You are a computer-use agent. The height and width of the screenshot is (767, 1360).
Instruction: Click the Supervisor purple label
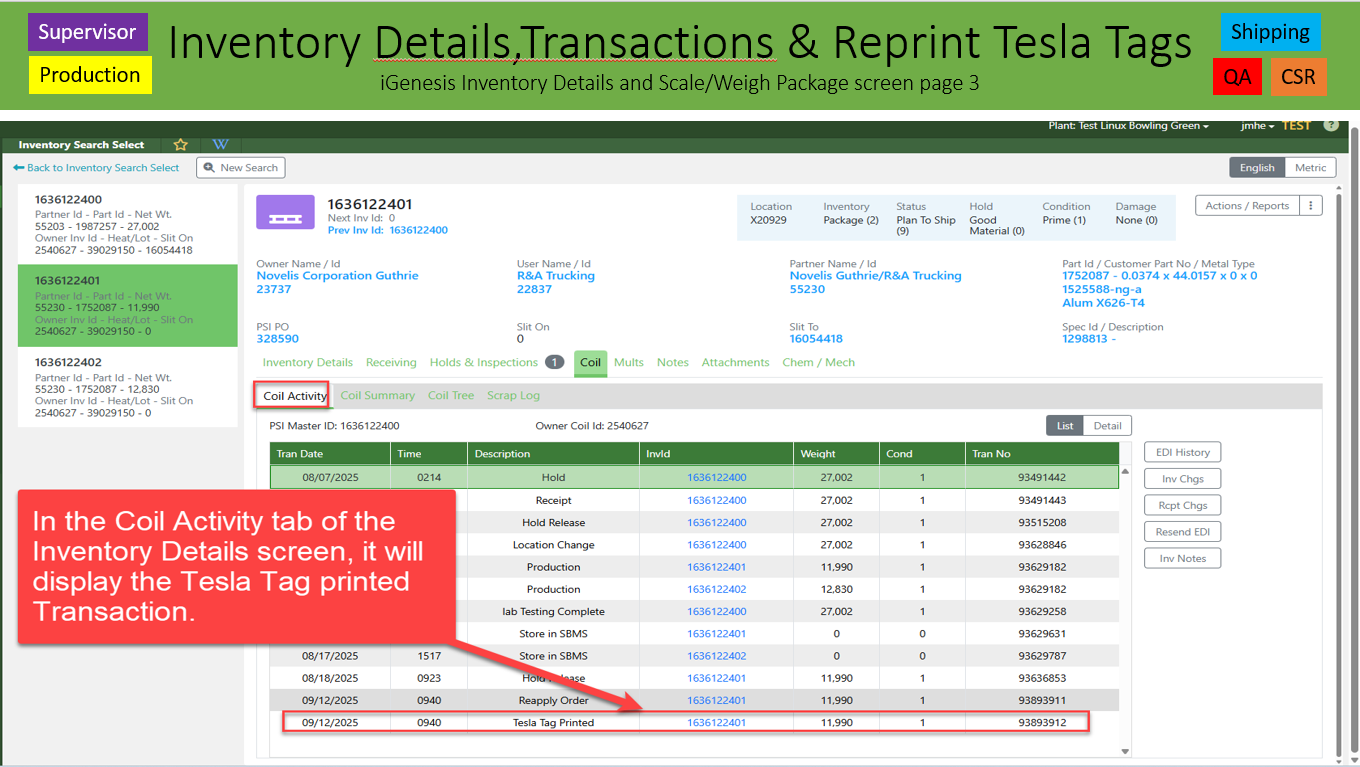[87, 32]
